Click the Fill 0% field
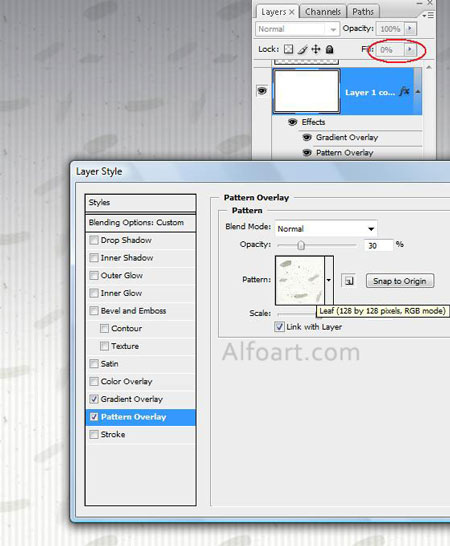Screen dimensions: 450x546 click(x=390, y=50)
